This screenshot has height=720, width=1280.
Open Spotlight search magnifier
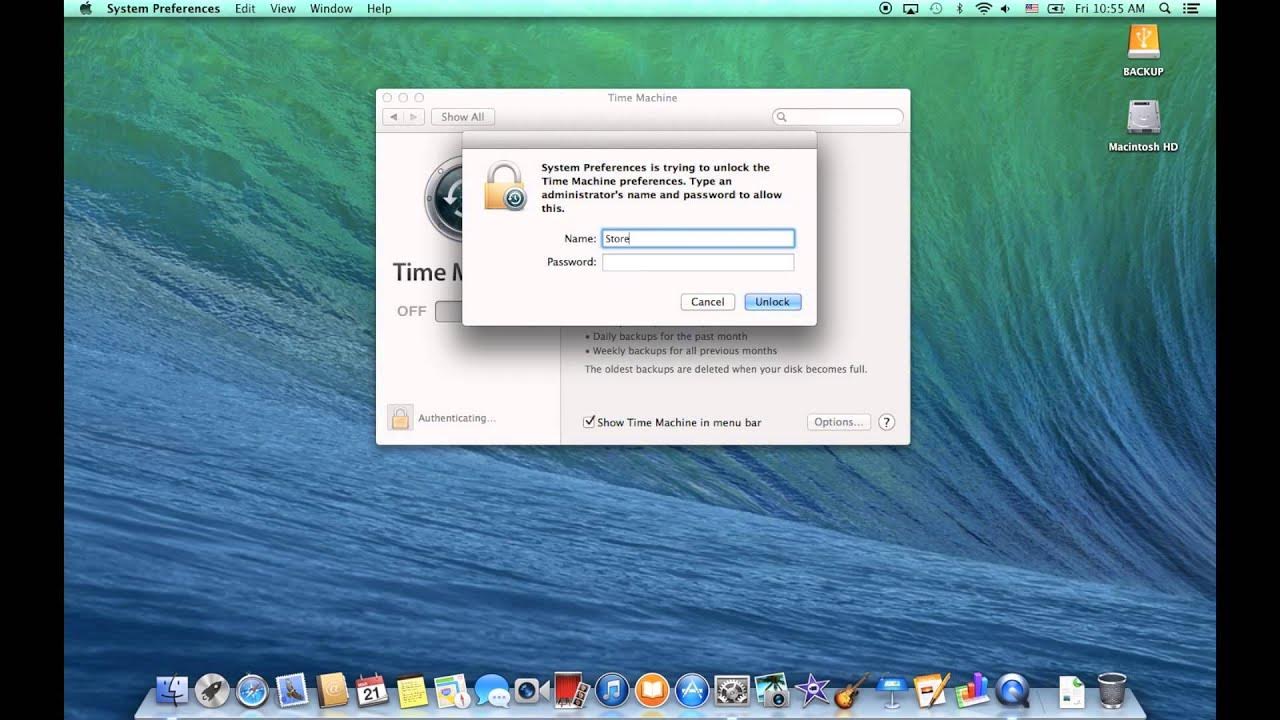click(1165, 8)
